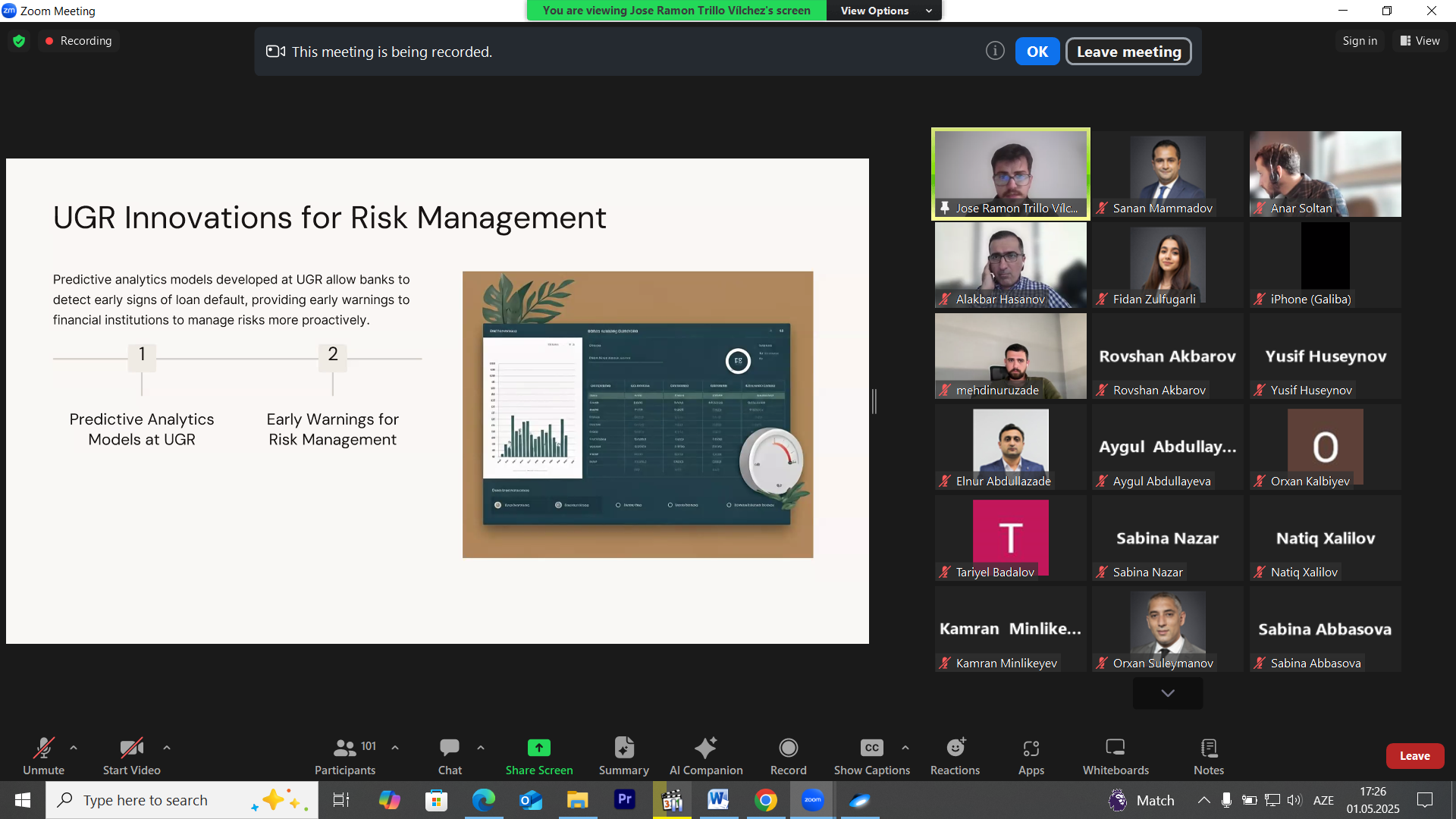The image size is (1456, 819).
Task: Open recording info circle icon
Action: 994,51
